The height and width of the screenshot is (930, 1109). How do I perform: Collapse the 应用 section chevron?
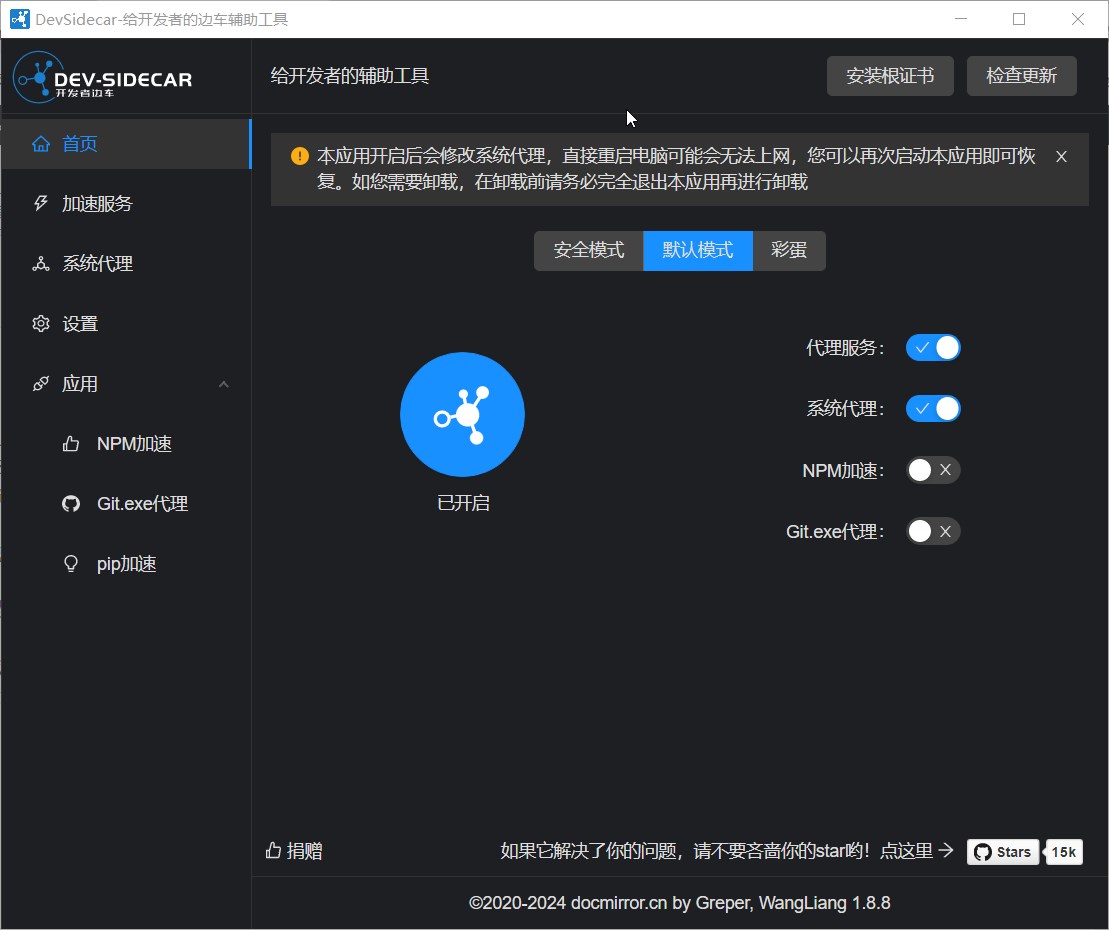224,383
